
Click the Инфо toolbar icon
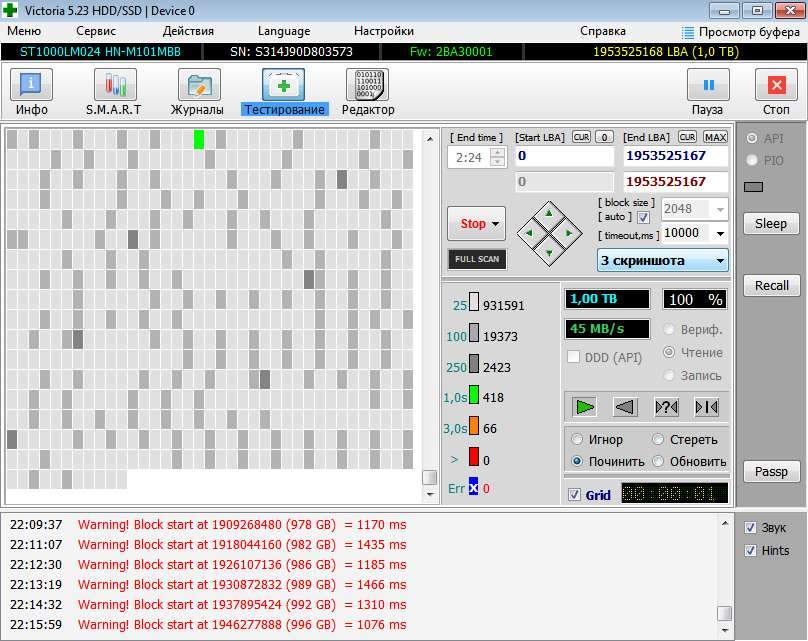tap(31, 87)
